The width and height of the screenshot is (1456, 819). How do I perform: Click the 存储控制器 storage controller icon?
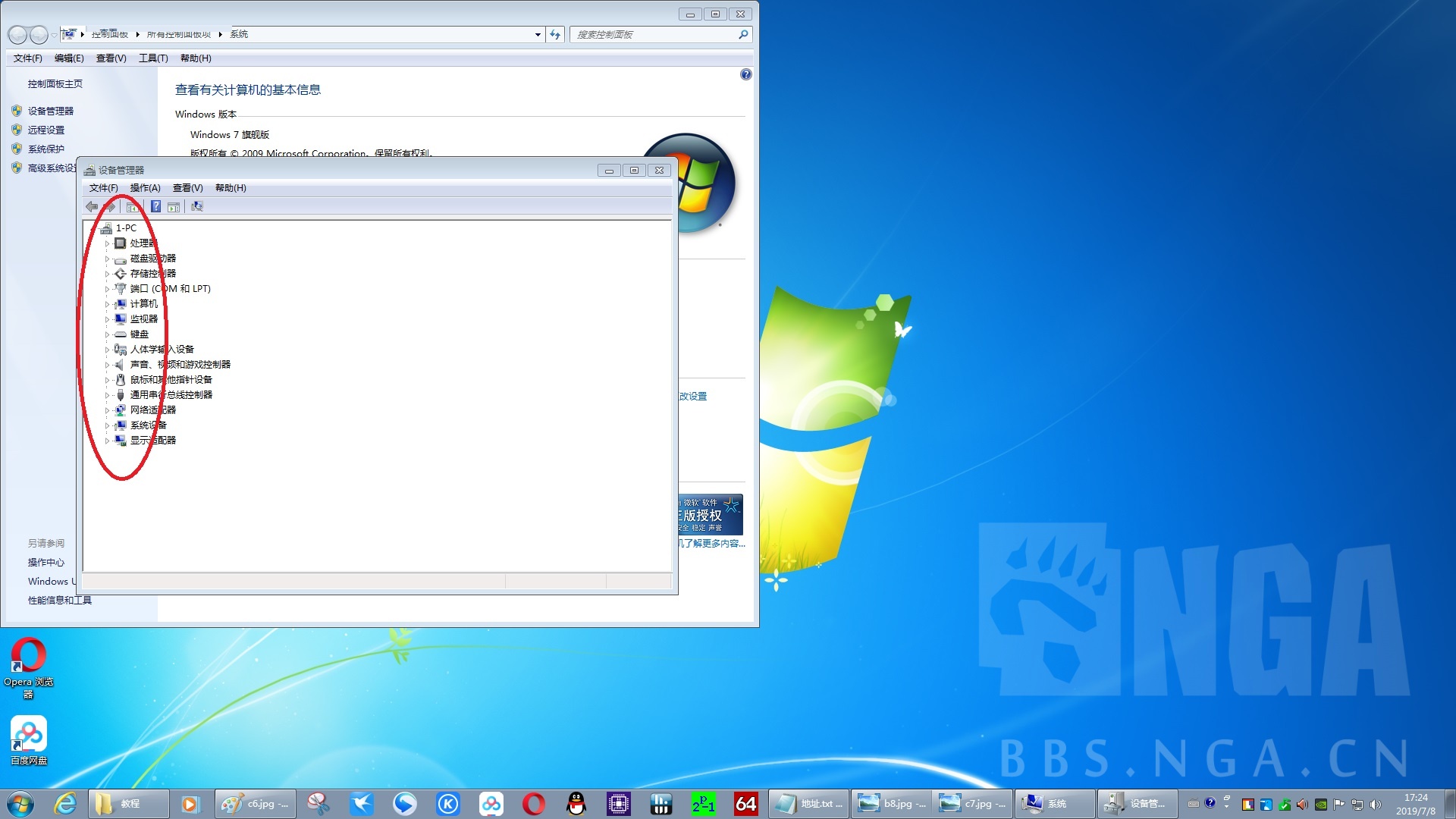pos(120,274)
